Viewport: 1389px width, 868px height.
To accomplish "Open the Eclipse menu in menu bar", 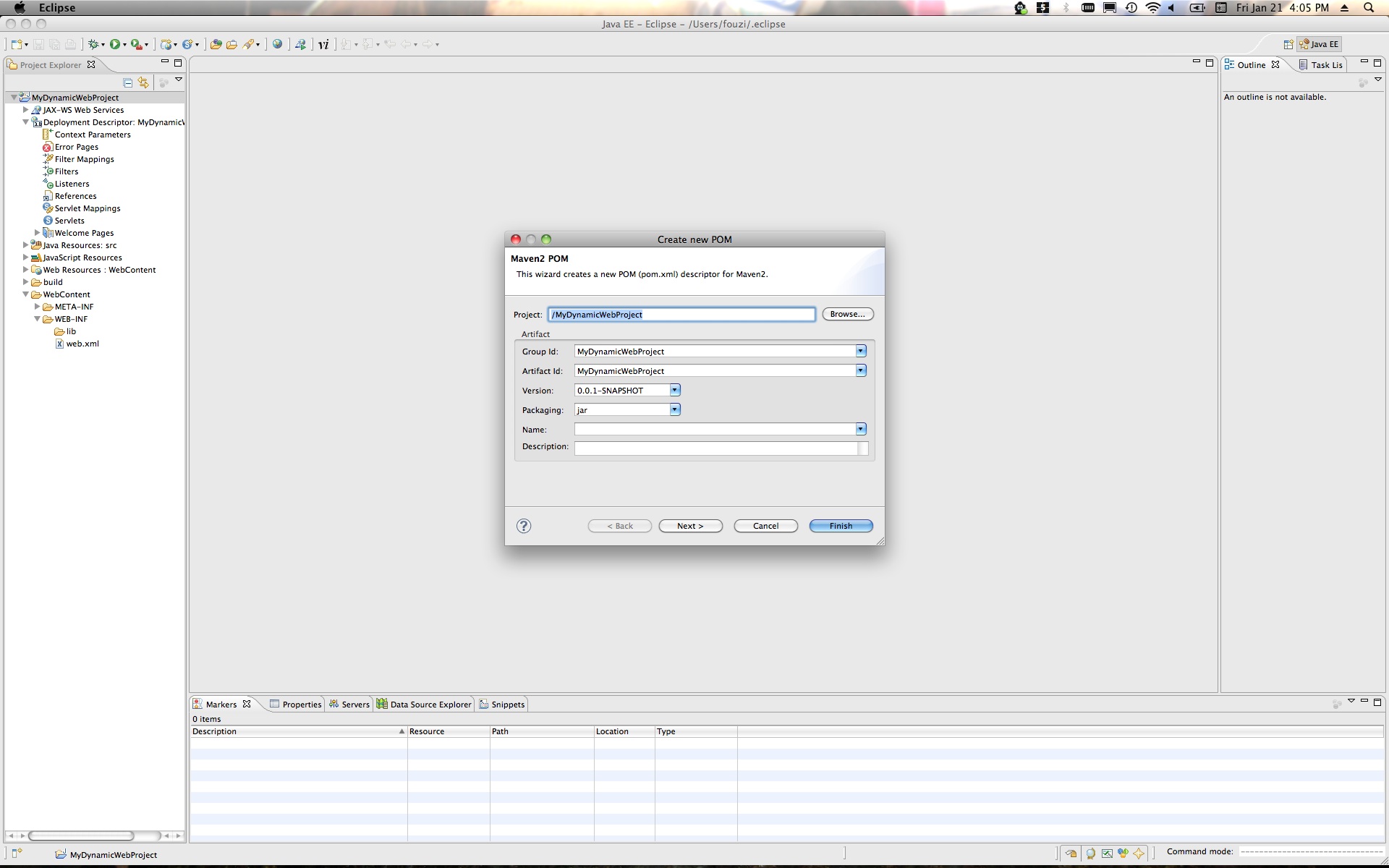I will point(57,7).
